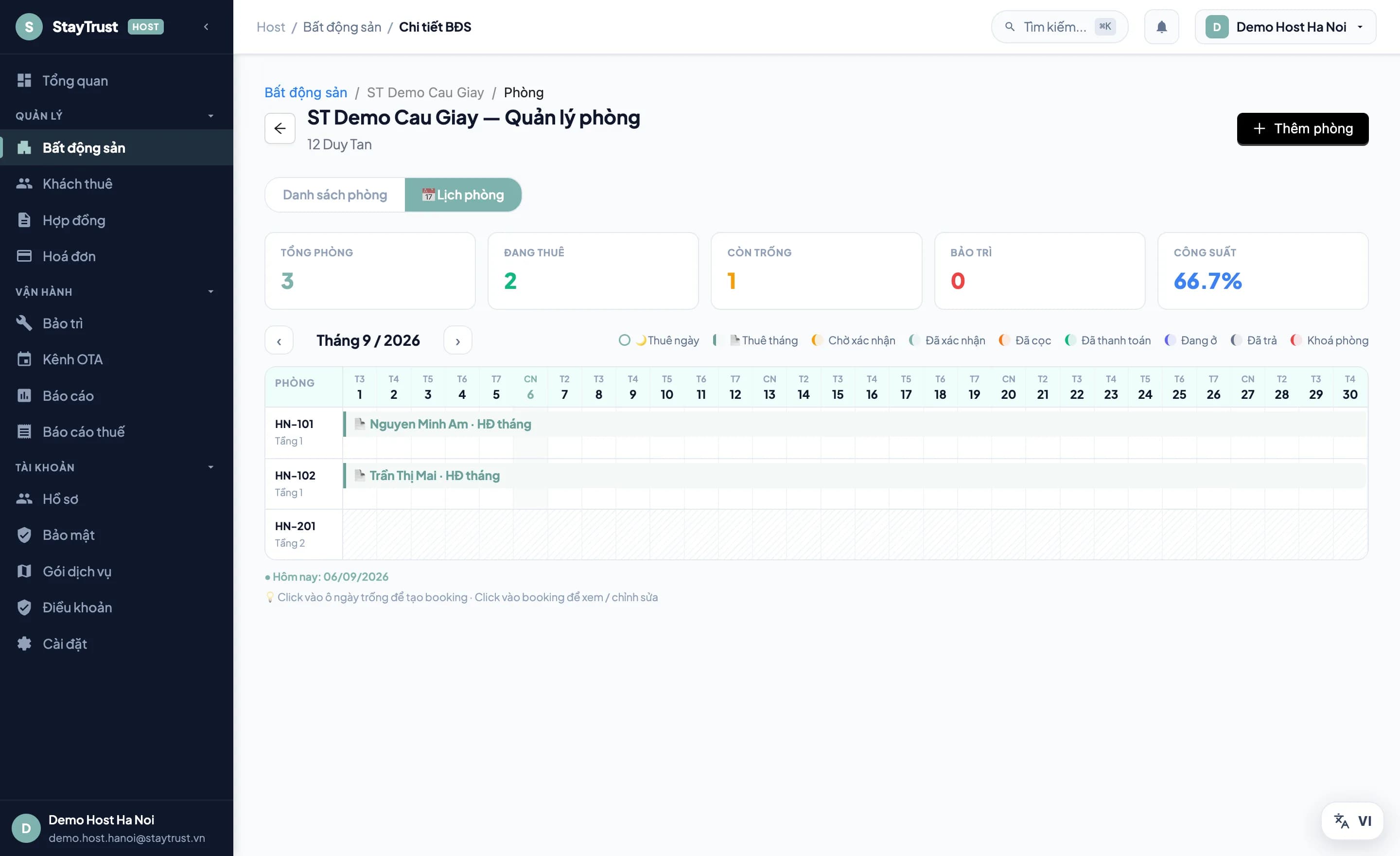Image resolution: width=1400 pixels, height=856 pixels.
Task: Switch to Danh sách phòng tab
Action: coord(334,195)
